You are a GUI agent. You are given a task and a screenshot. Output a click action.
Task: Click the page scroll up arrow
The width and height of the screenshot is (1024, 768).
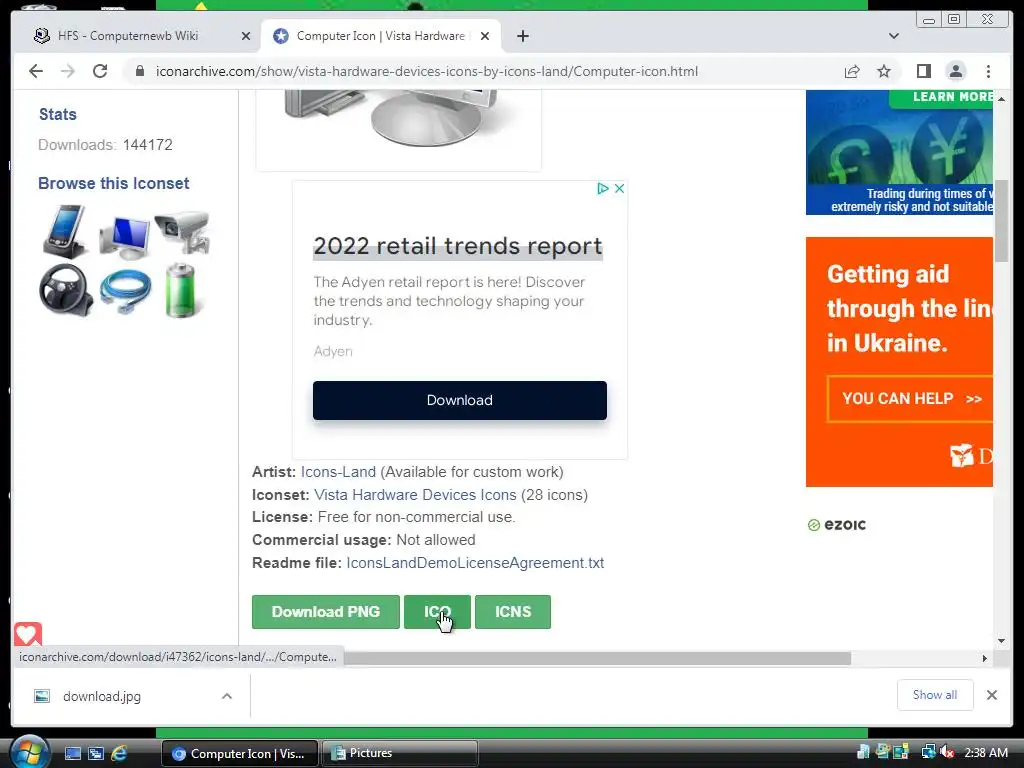(x=1001, y=99)
